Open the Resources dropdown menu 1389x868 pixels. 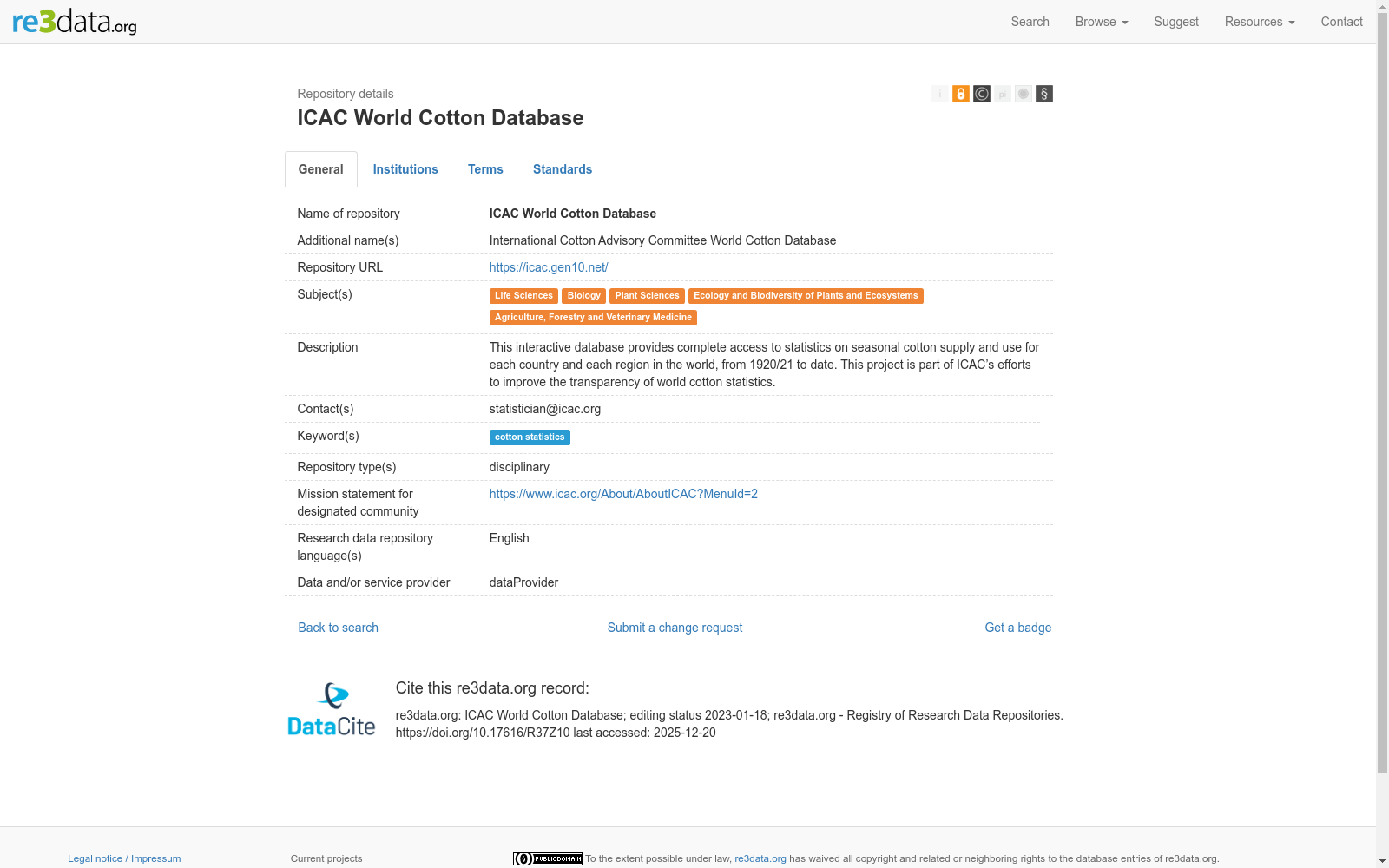click(x=1259, y=22)
